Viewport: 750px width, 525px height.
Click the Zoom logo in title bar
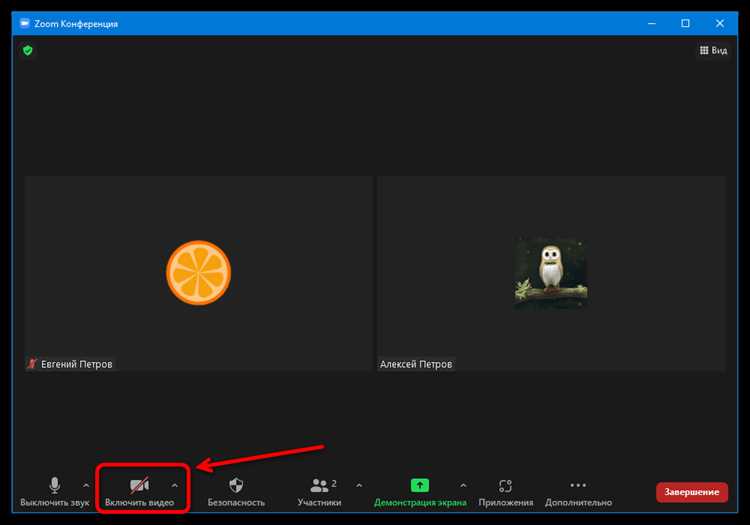(x=24, y=23)
